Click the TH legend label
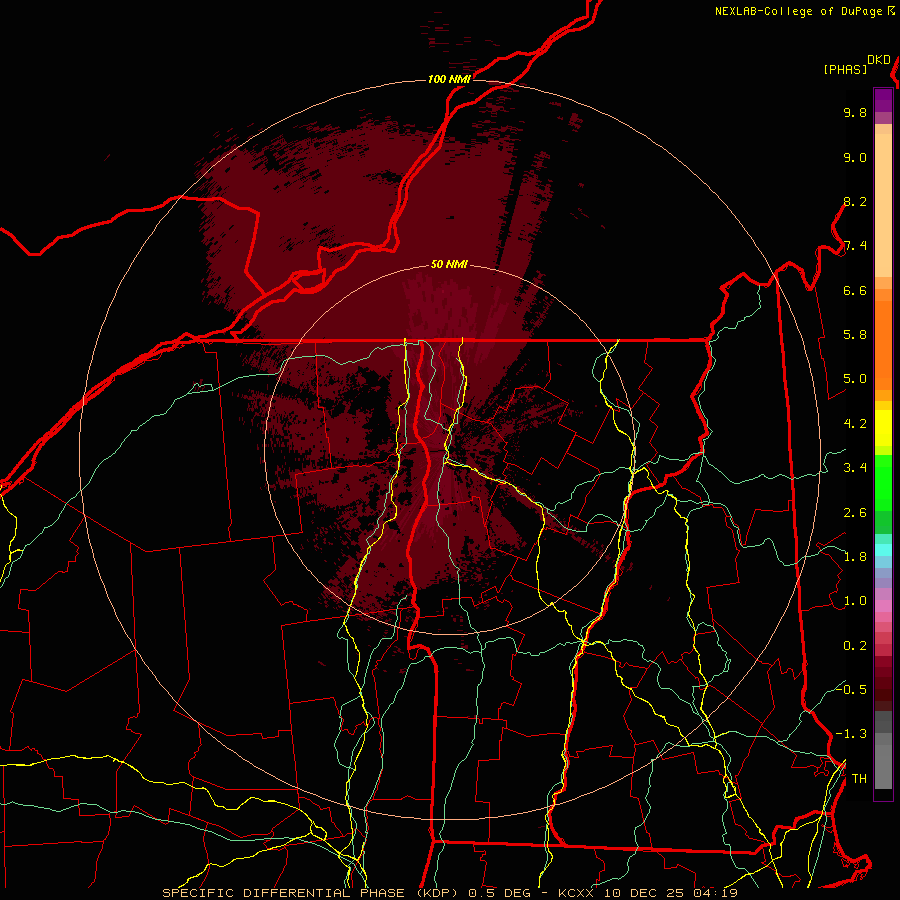This screenshot has width=900, height=900. 859,779
